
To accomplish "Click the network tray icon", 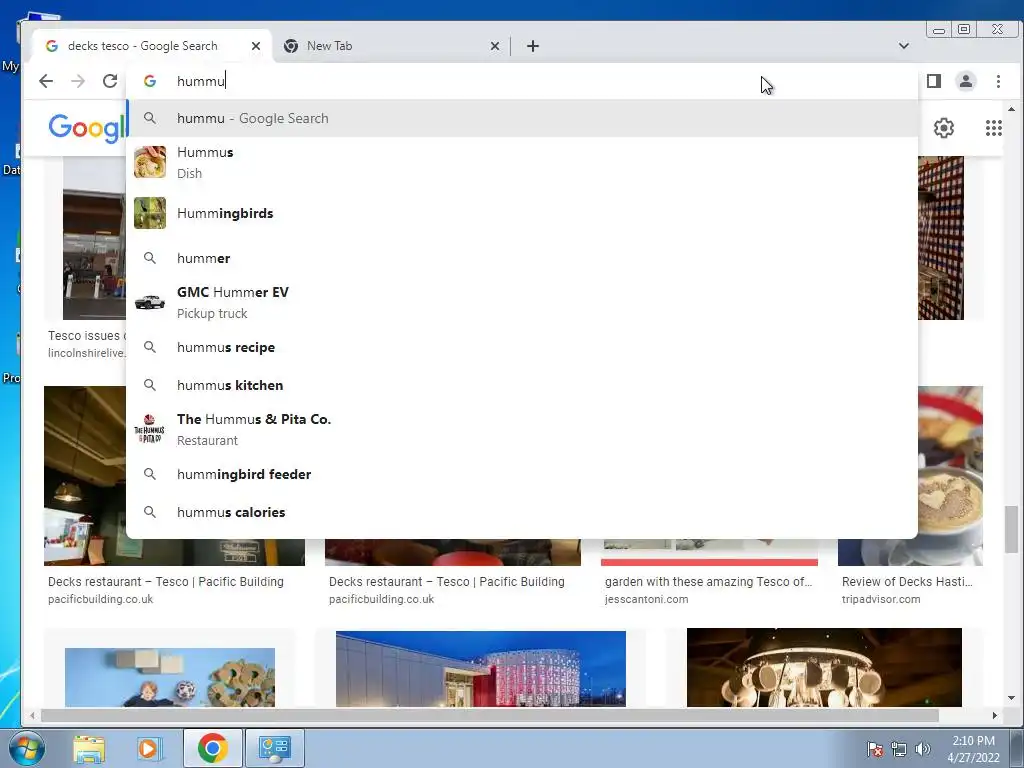I will point(899,749).
